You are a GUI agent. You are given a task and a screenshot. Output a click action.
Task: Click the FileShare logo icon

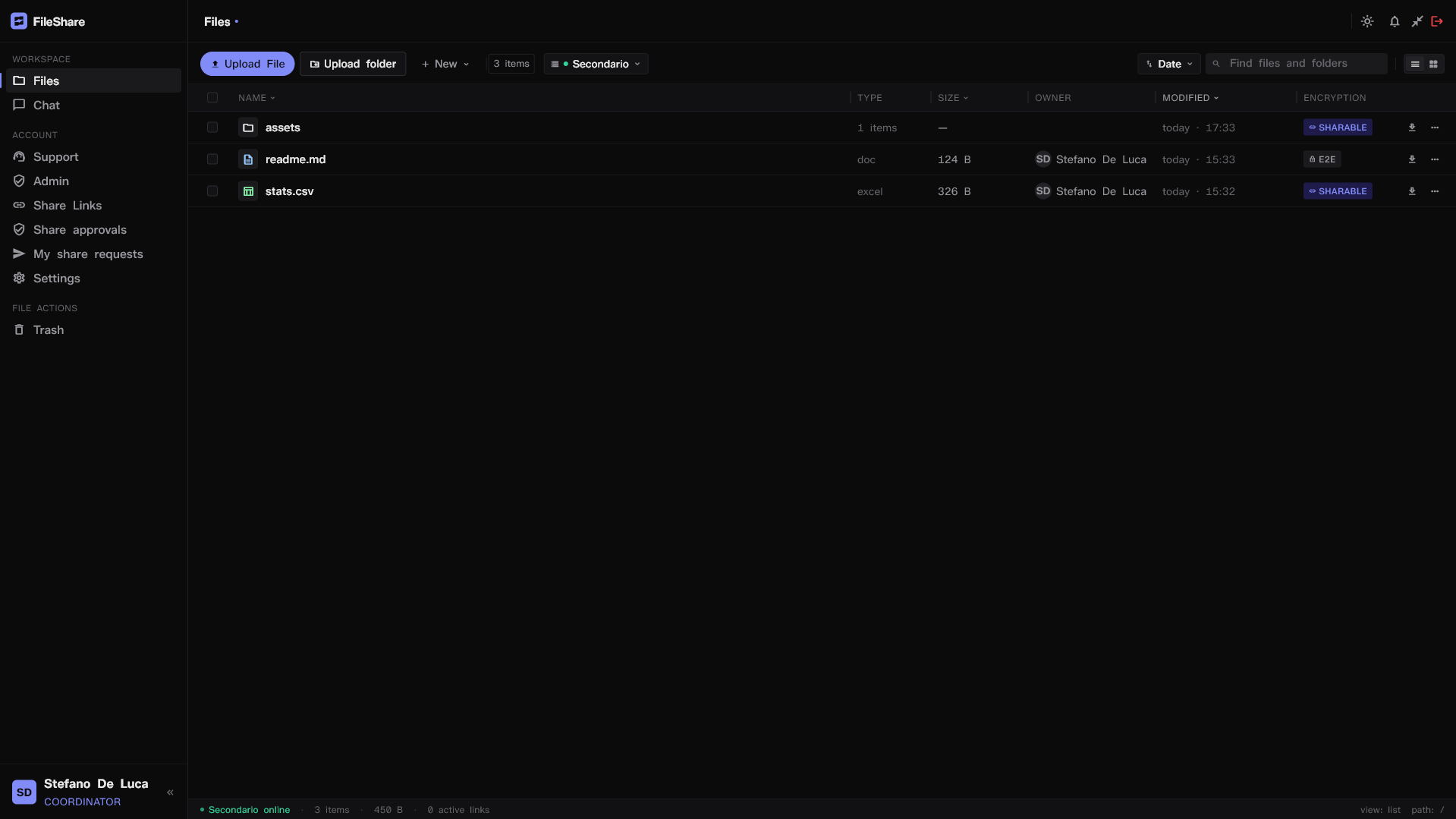pos(19,21)
